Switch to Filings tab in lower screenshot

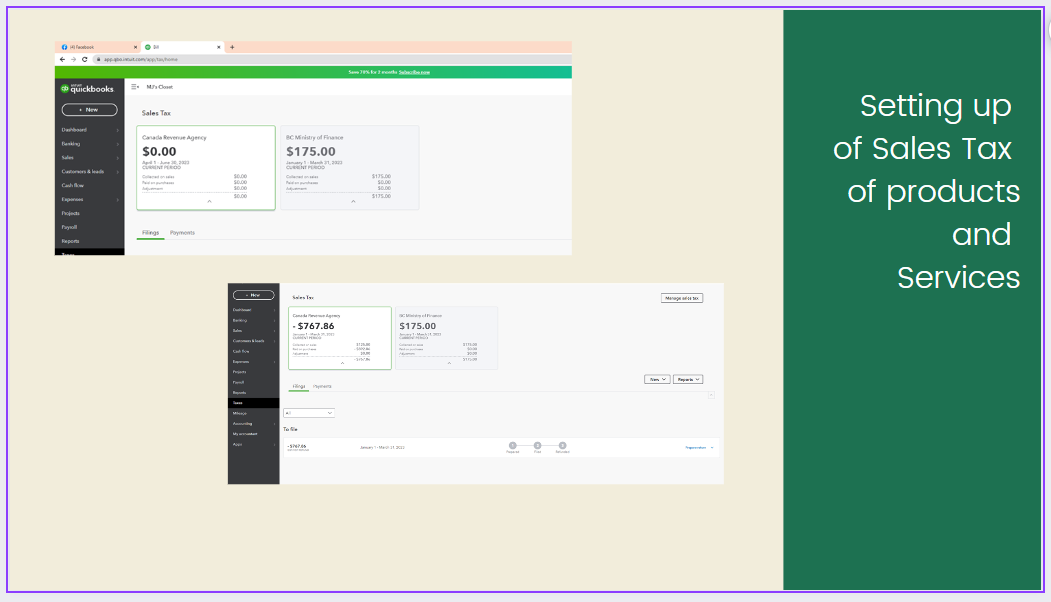pyautogui.click(x=299, y=387)
